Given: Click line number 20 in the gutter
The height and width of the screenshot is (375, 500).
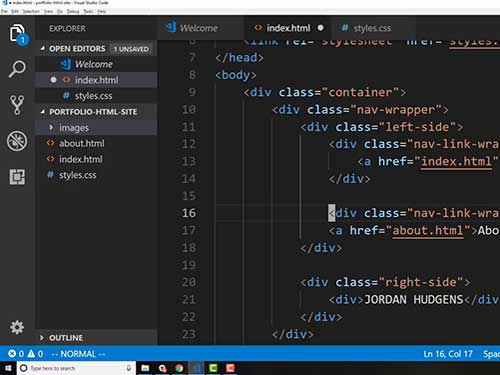Looking at the screenshot, I should click(x=189, y=282).
